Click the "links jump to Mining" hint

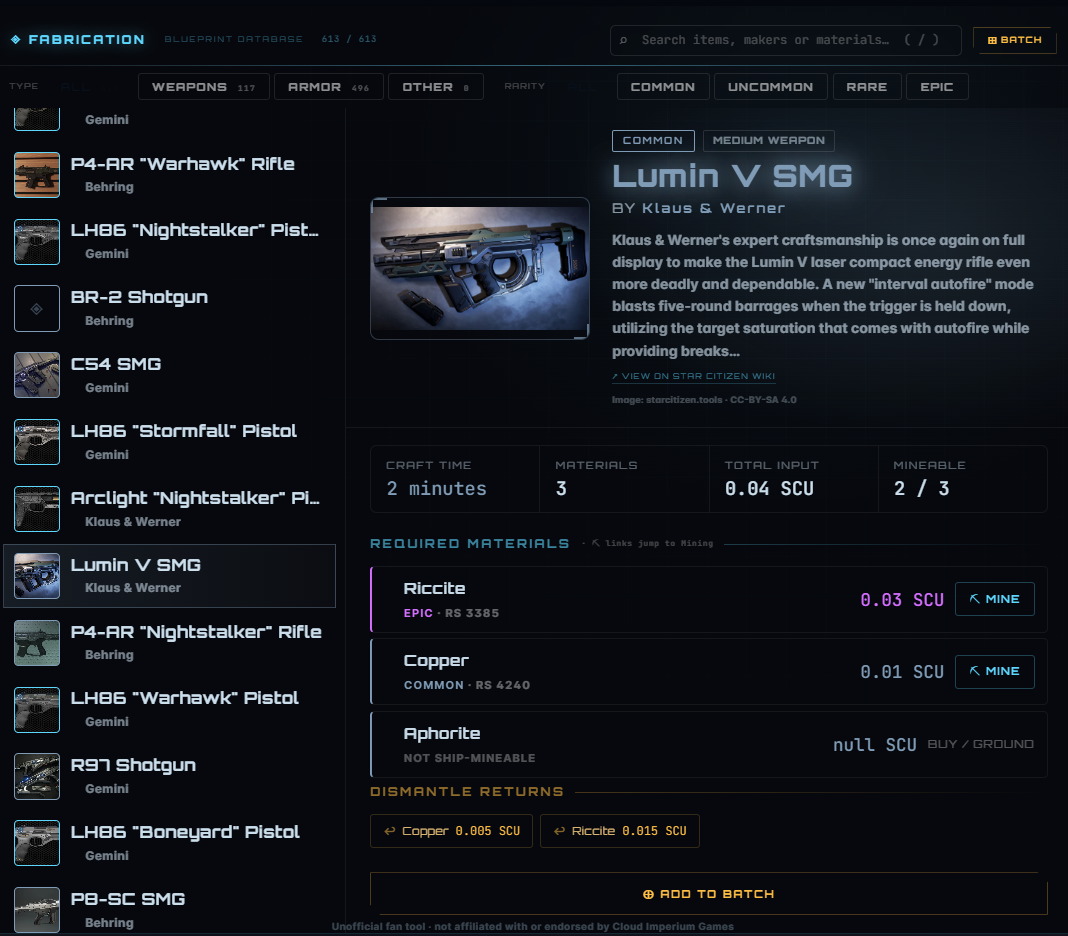[652, 543]
